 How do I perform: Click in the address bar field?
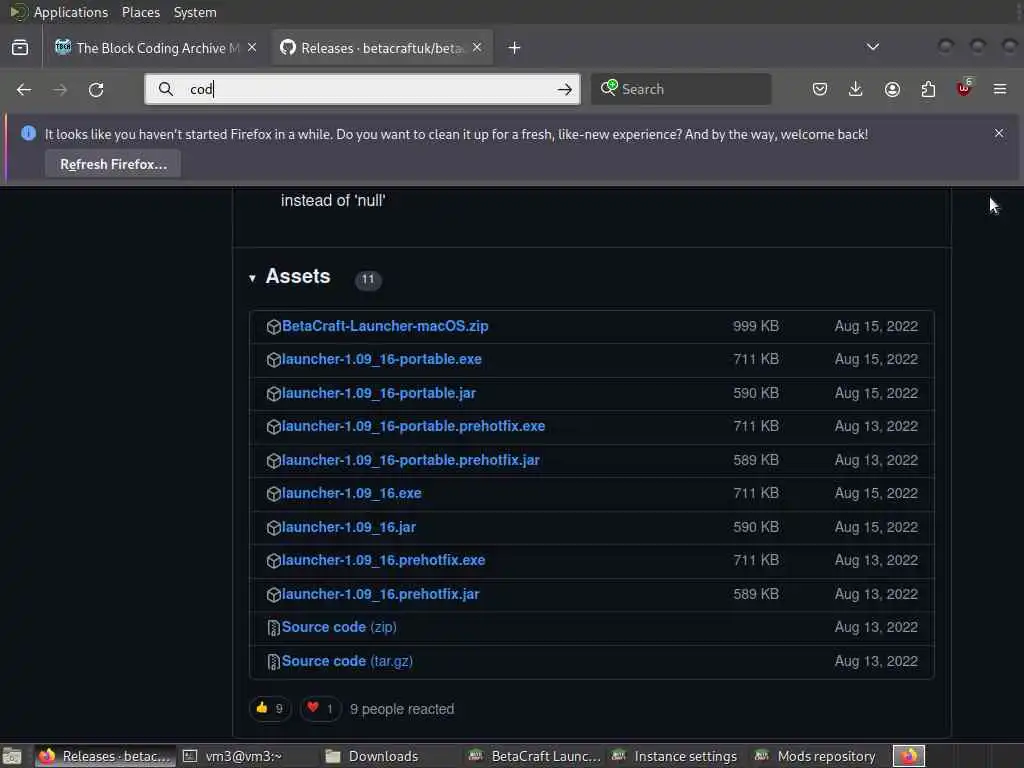point(362,89)
